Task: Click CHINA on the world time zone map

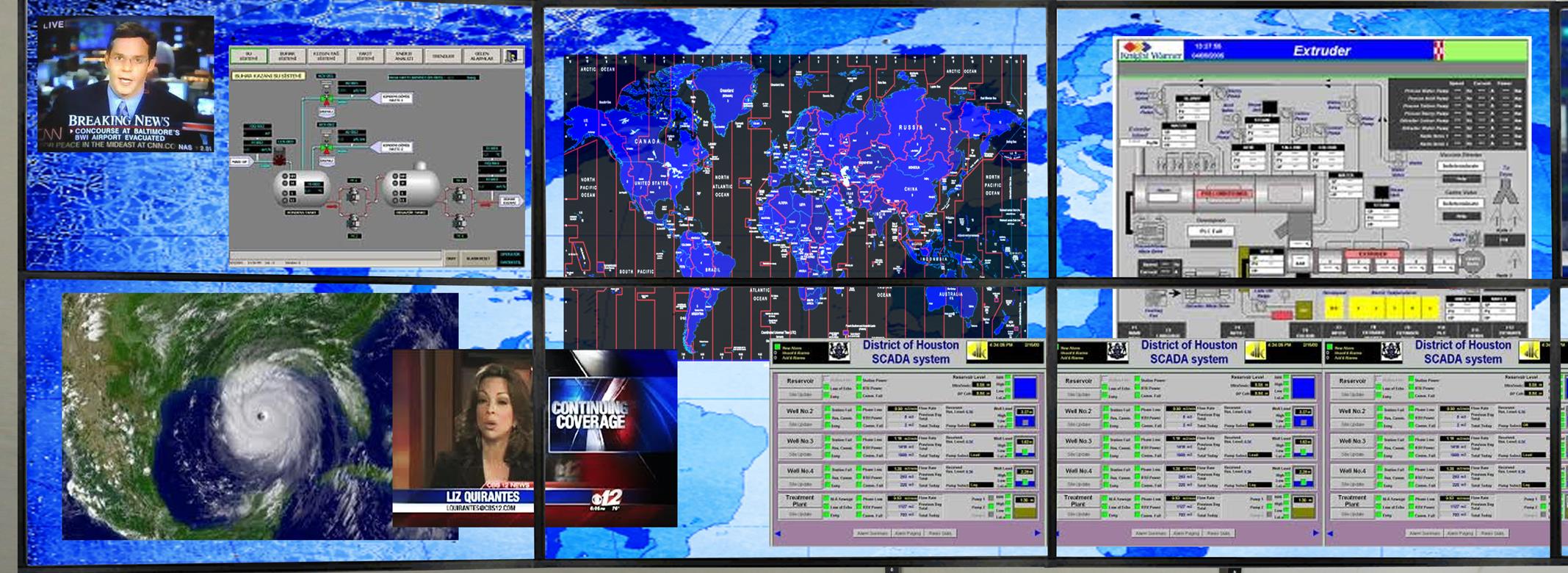Action: click(x=911, y=189)
